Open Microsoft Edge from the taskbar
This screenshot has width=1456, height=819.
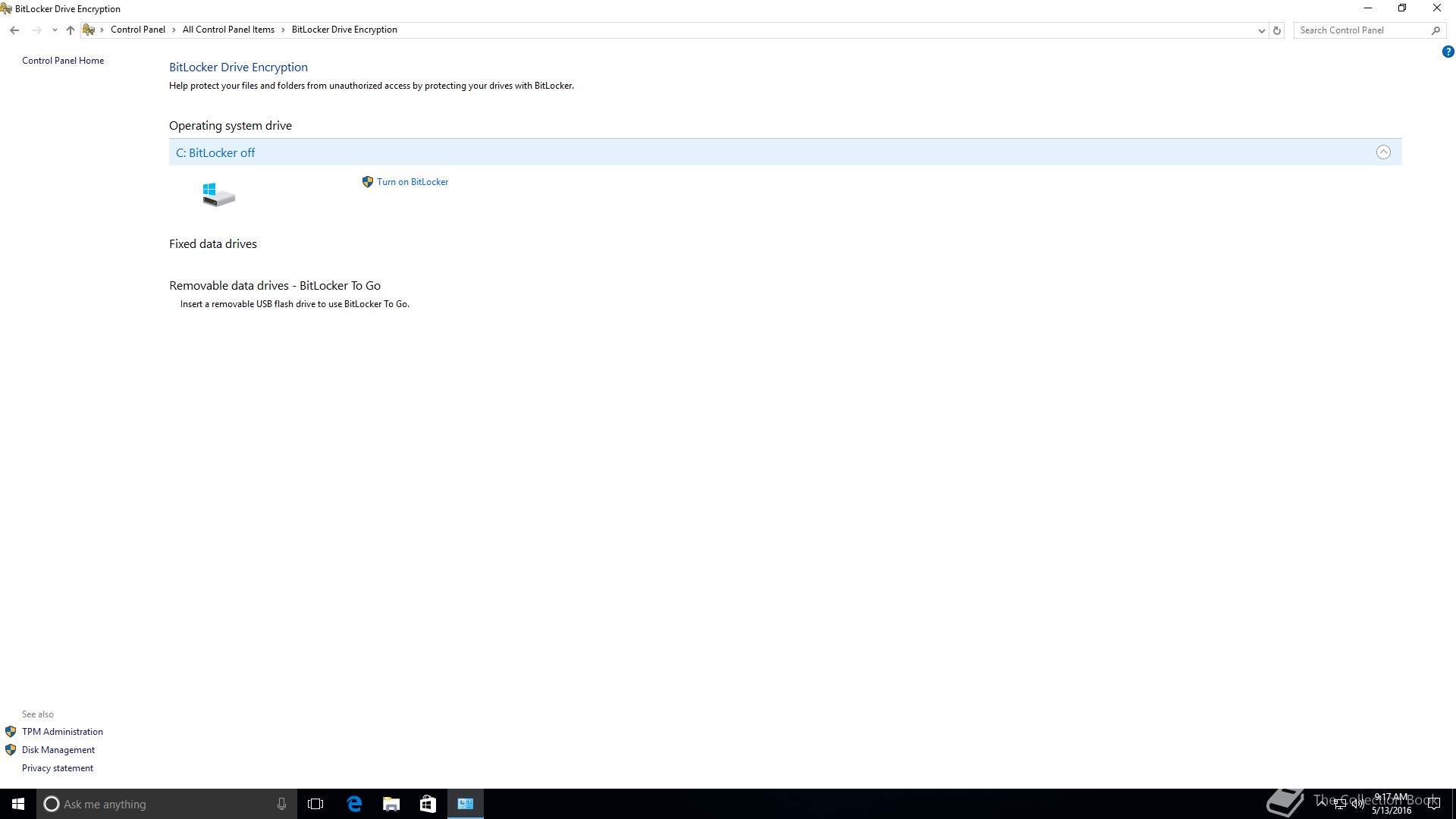pos(354,804)
